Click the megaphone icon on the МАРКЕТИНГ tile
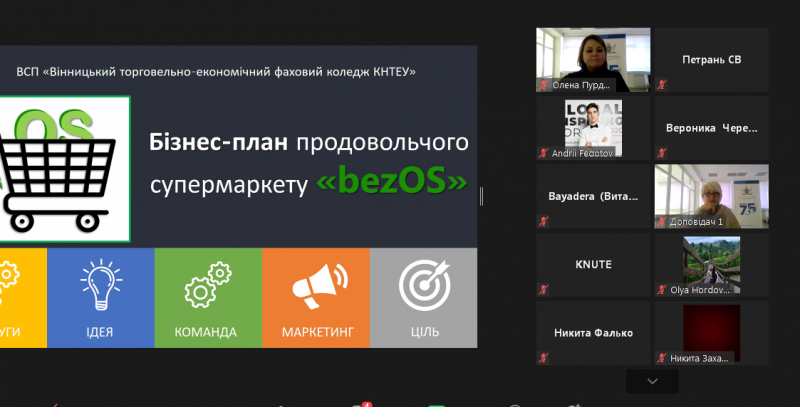Viewport: 800px width, 407px height. pyautogui.click(x=320, y=286)
